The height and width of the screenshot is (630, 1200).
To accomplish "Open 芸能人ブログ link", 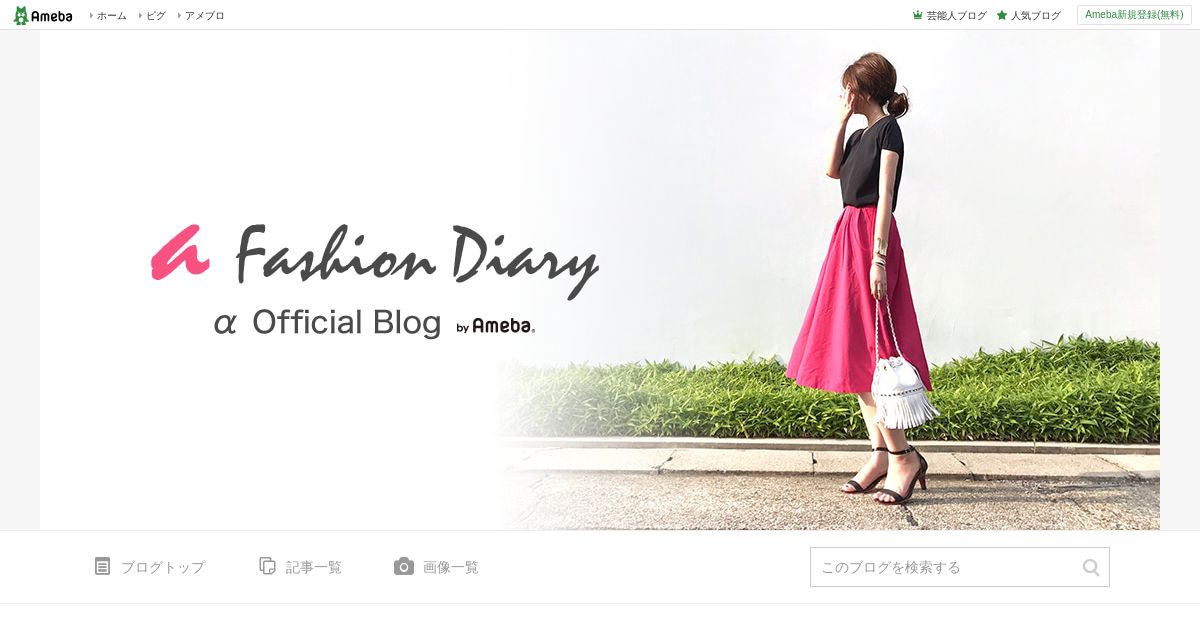I will click(956, 16).
